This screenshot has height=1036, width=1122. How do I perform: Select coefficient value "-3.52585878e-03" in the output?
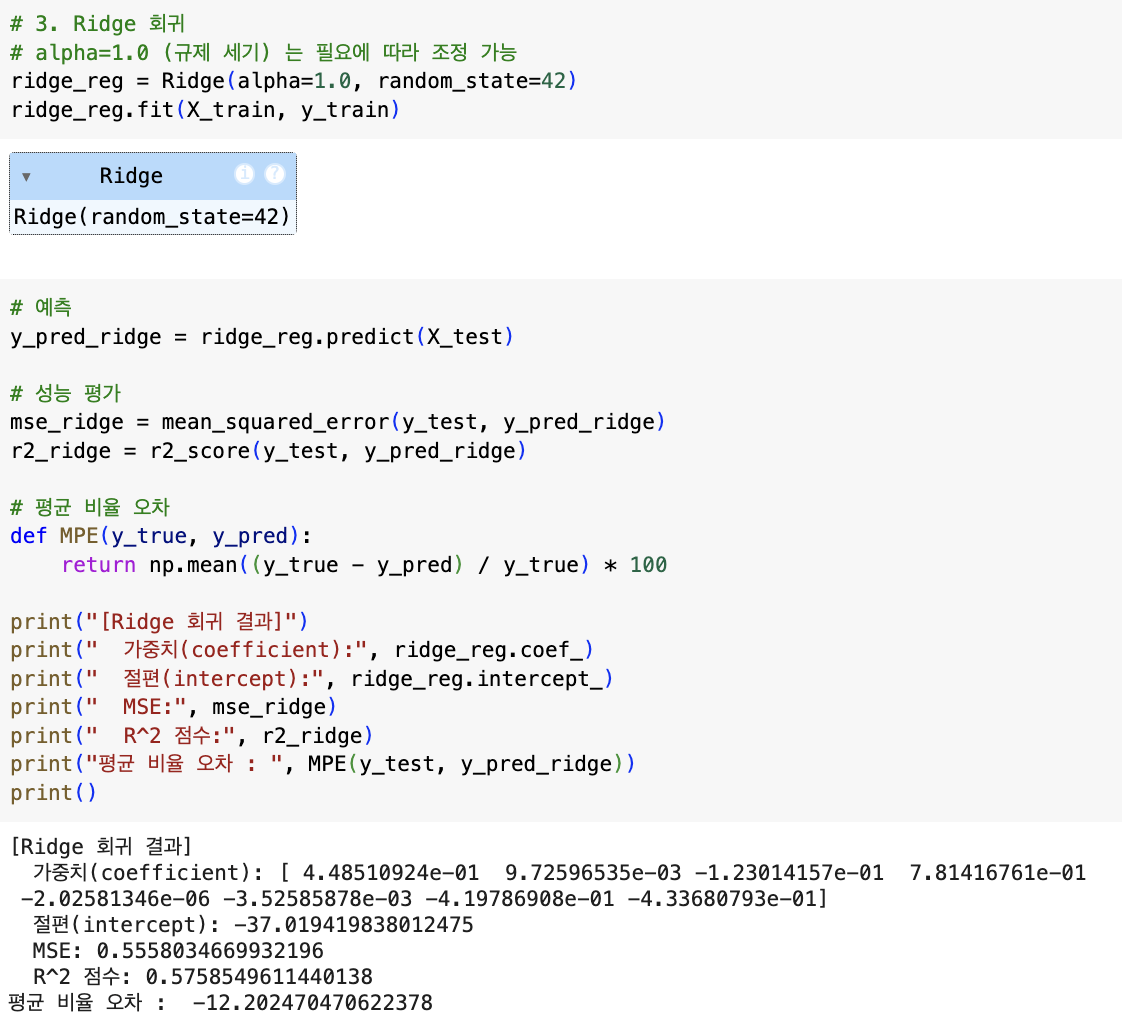tap(318, 899)
